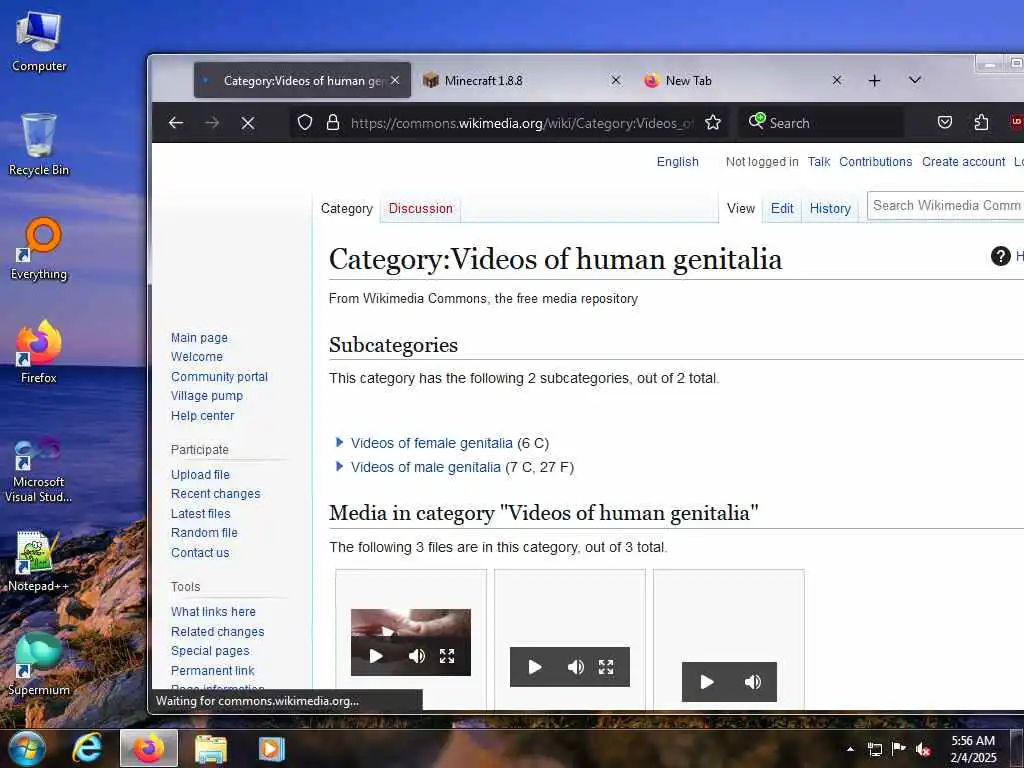Play the second video in the gallery
The height and width of the screenshot is (768, 1024).
click(x=535, y=667)
